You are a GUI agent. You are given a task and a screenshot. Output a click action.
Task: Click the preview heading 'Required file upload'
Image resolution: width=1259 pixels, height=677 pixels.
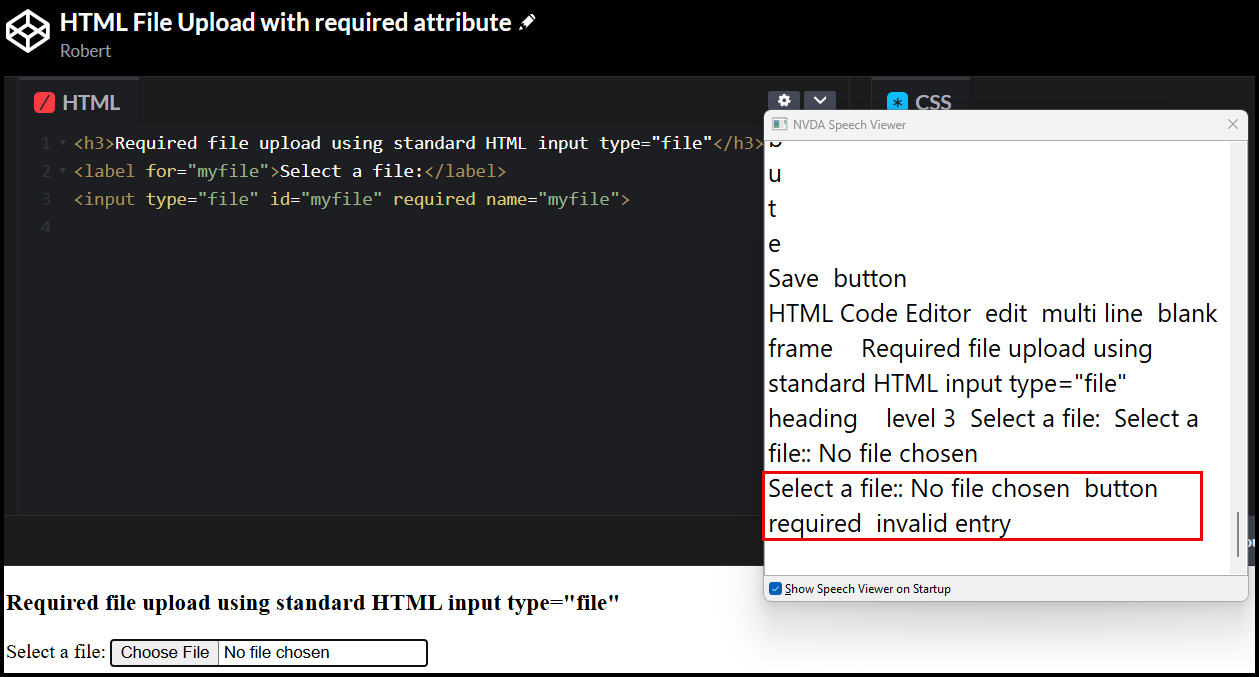[x=313, y=603]
